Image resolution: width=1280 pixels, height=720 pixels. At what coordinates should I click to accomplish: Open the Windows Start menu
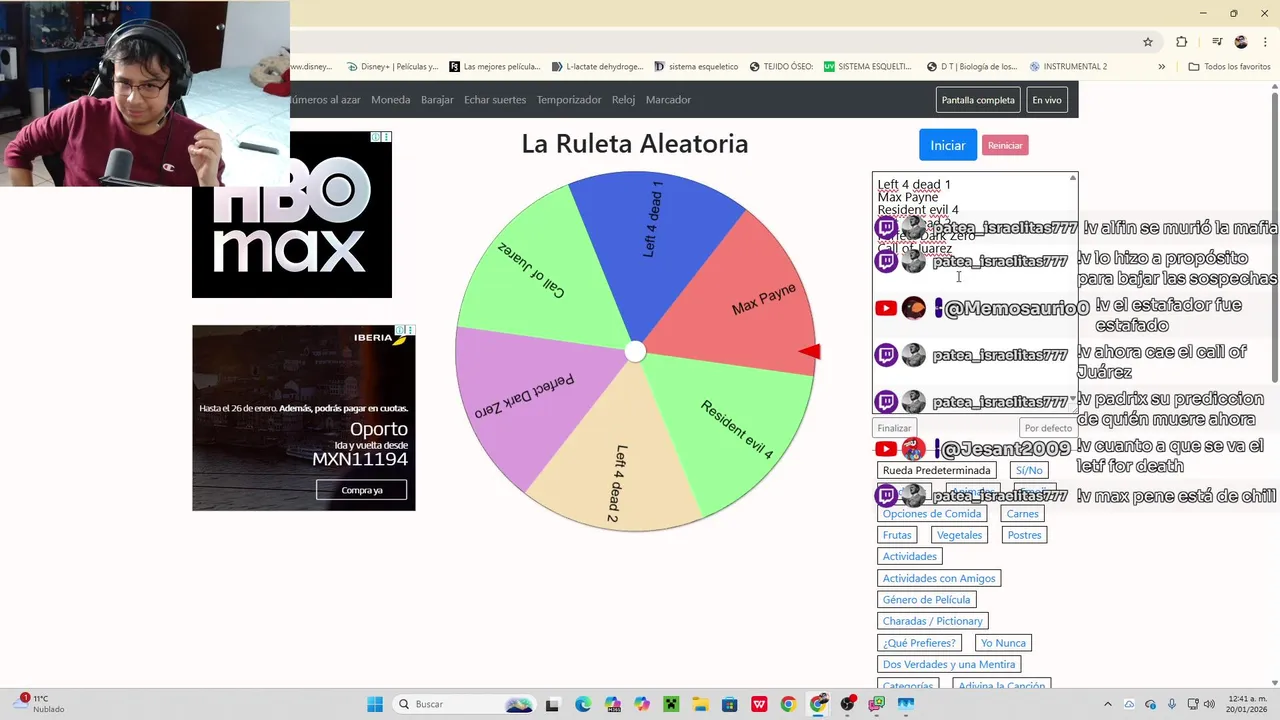375,704
